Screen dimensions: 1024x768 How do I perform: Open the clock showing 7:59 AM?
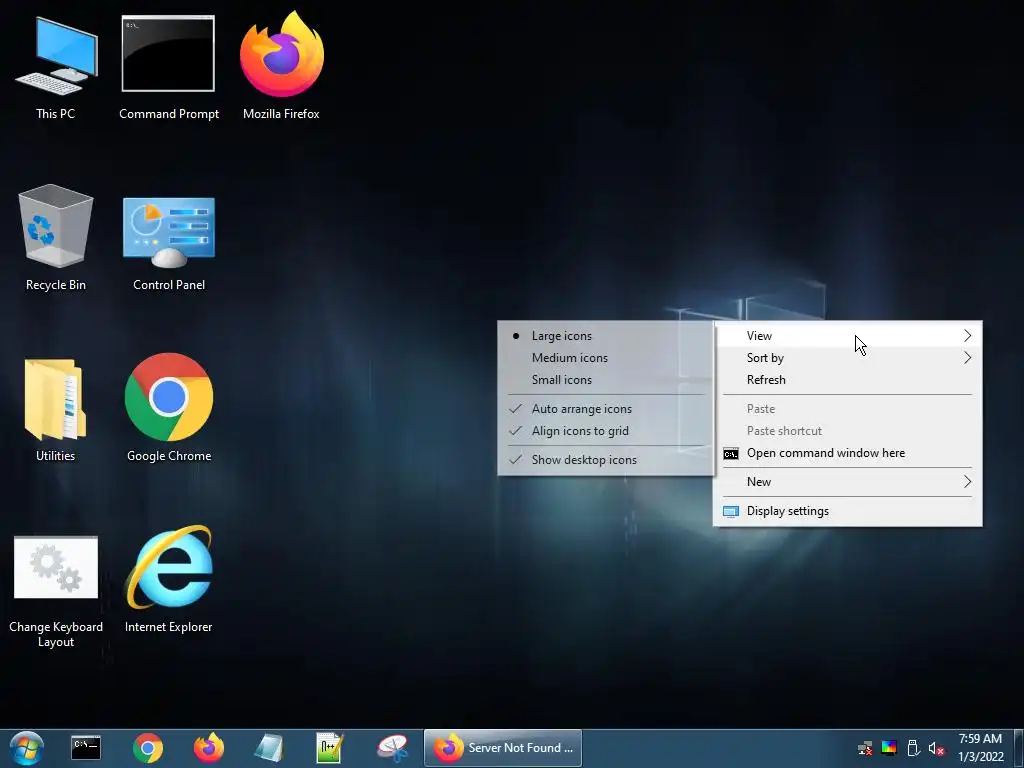click(x=980, y=748)
